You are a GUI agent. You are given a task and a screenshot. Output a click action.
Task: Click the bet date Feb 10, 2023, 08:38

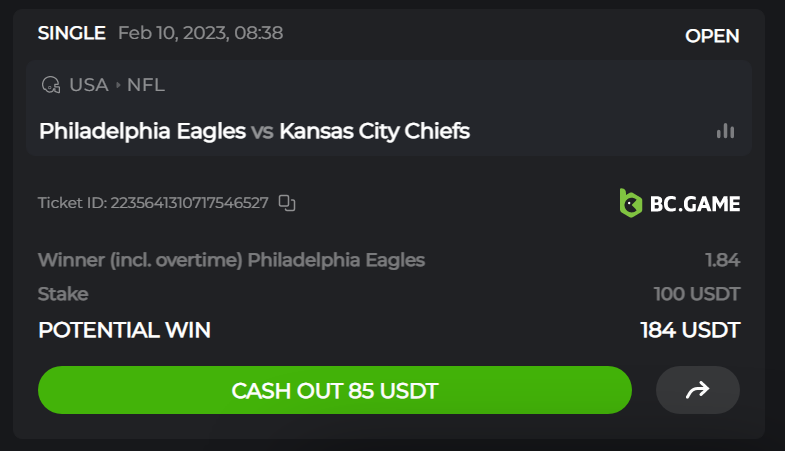pos(200,33)
